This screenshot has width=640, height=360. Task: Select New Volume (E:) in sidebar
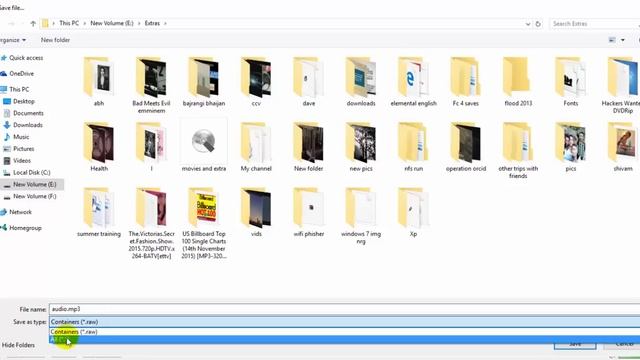32,184
